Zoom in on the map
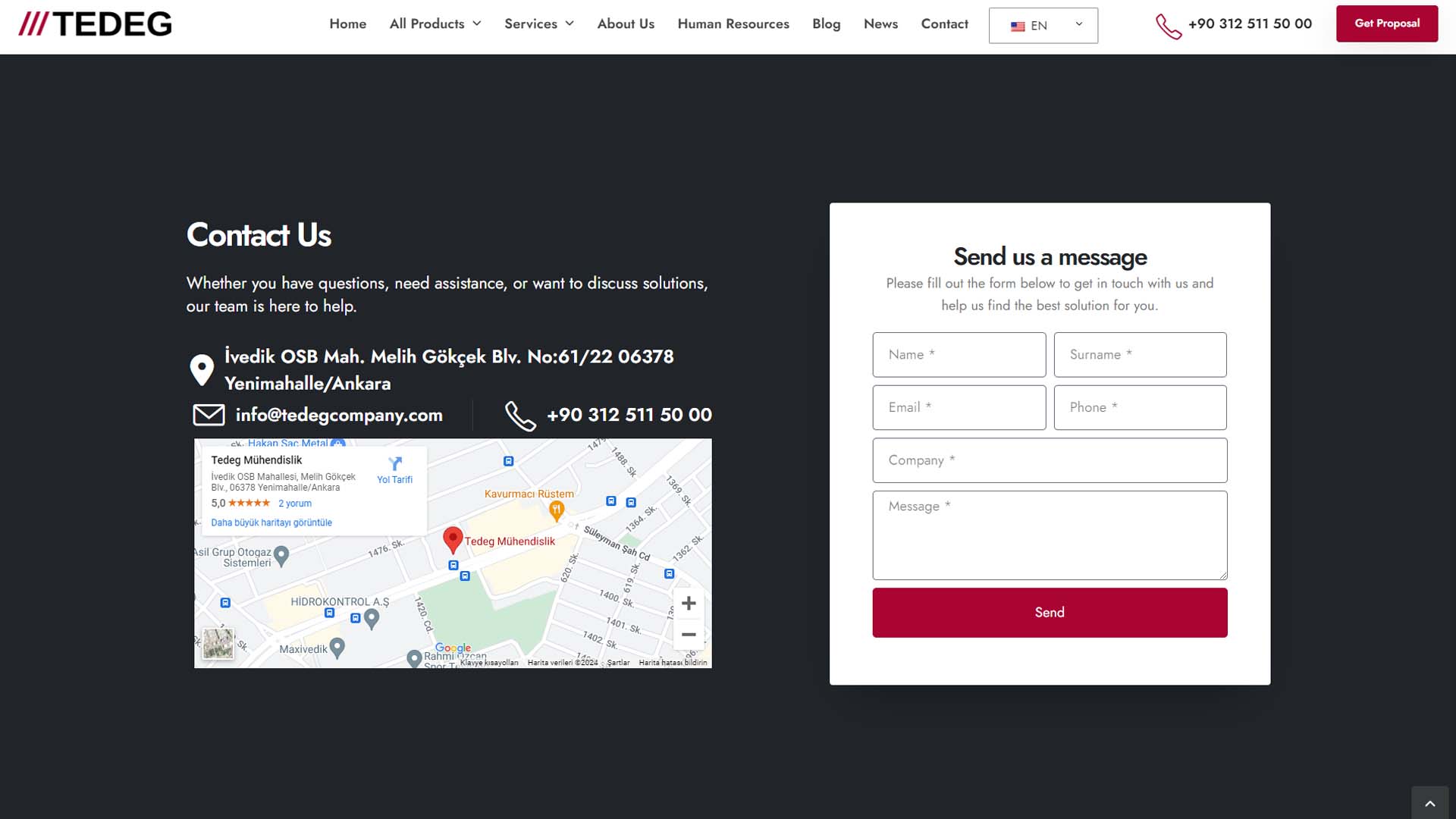The width and height of the screenshot is (1456, 819). click(x=689, y=604)
